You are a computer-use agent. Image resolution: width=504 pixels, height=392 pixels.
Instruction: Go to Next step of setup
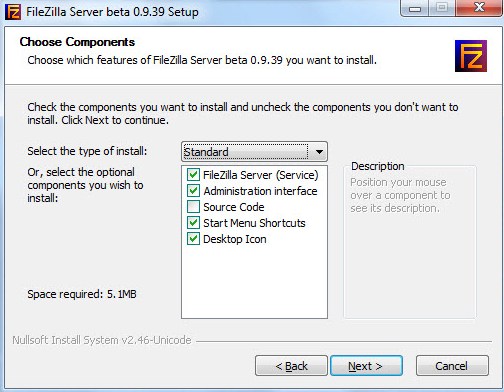click(x=366, y=366)
